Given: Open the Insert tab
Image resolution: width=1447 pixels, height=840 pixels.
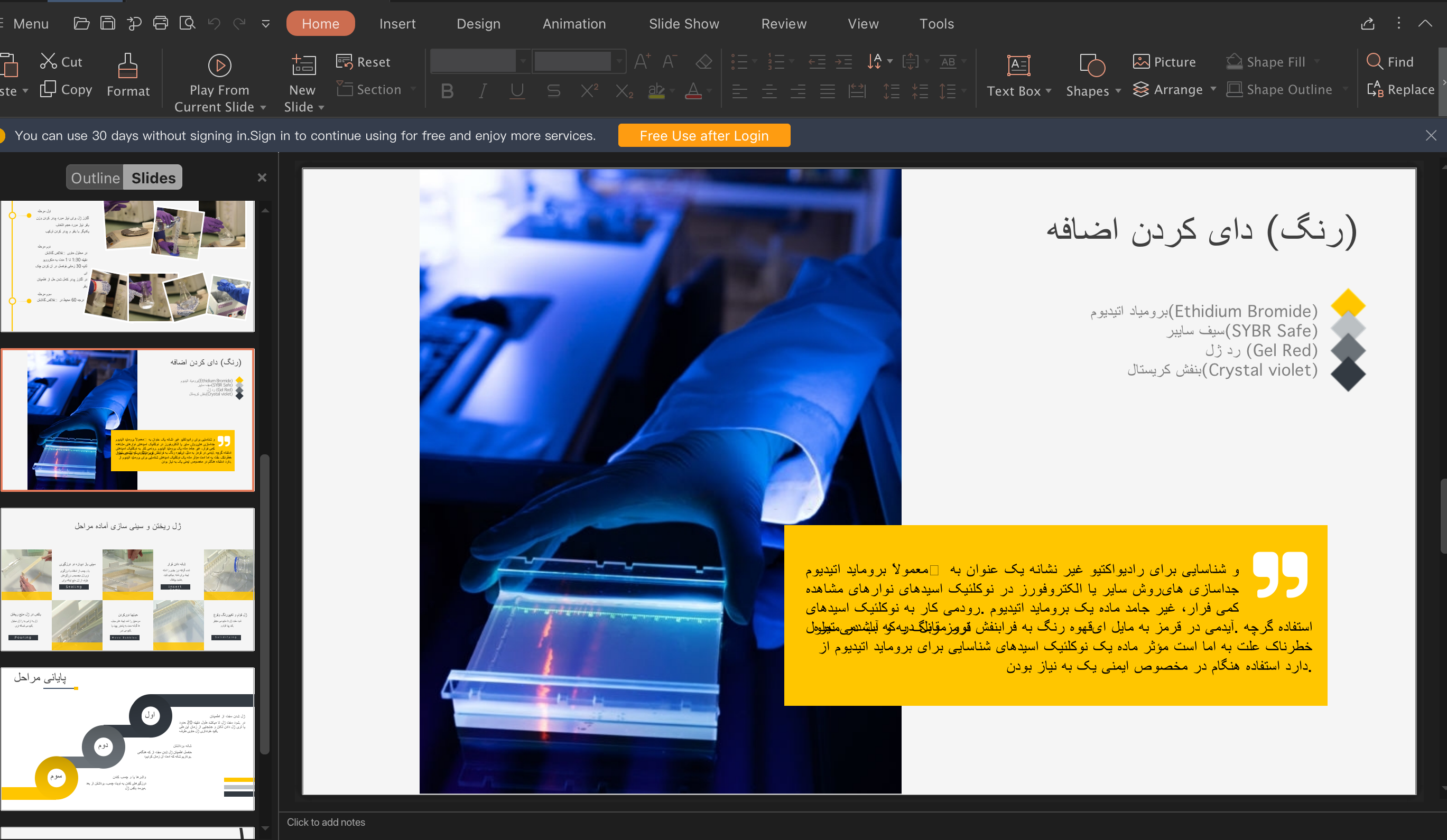Looking at the screenshot, I should coord(397,24).
